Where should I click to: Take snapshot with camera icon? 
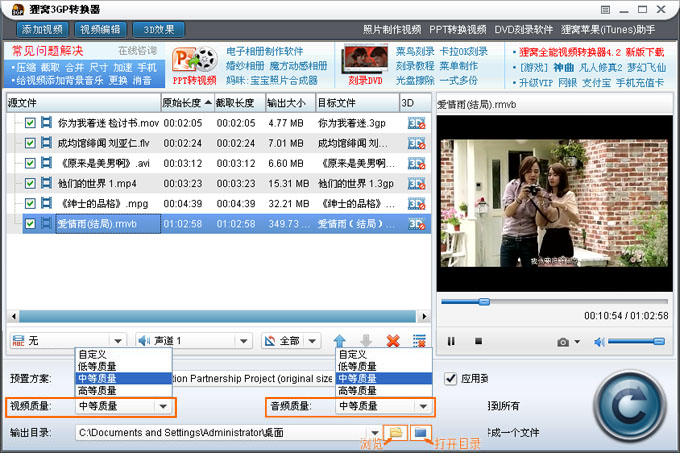pos(563,342)
